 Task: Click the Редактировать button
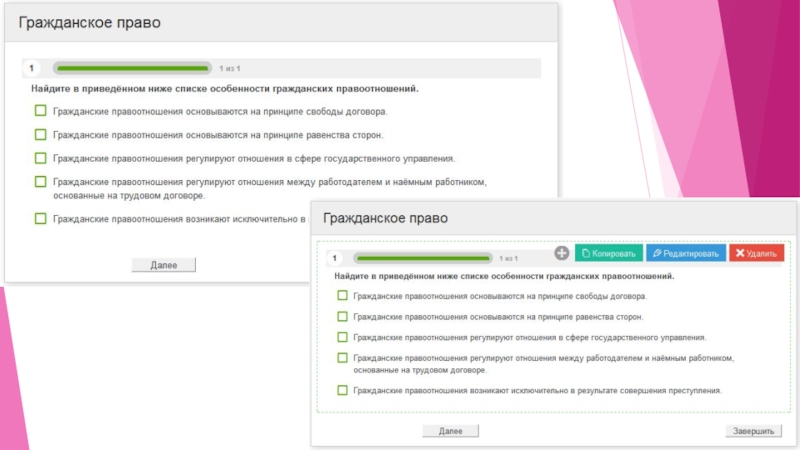pos(686,253)
